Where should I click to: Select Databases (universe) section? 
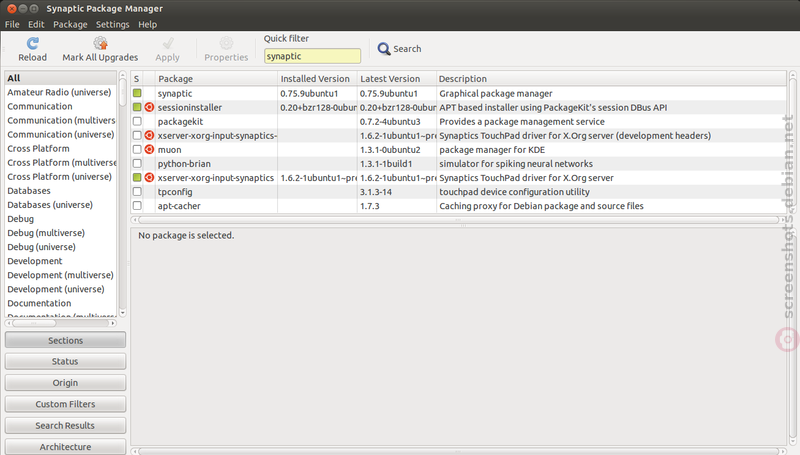coord(61,205)
